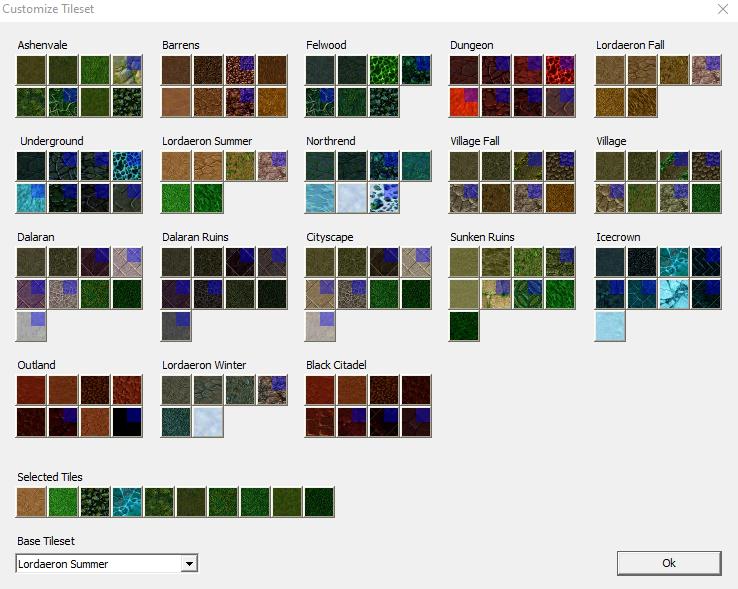Pick Dalaran Ruins dark gray tile in third row
This screenshot has width=738, height=589.
tap(176, 326)
